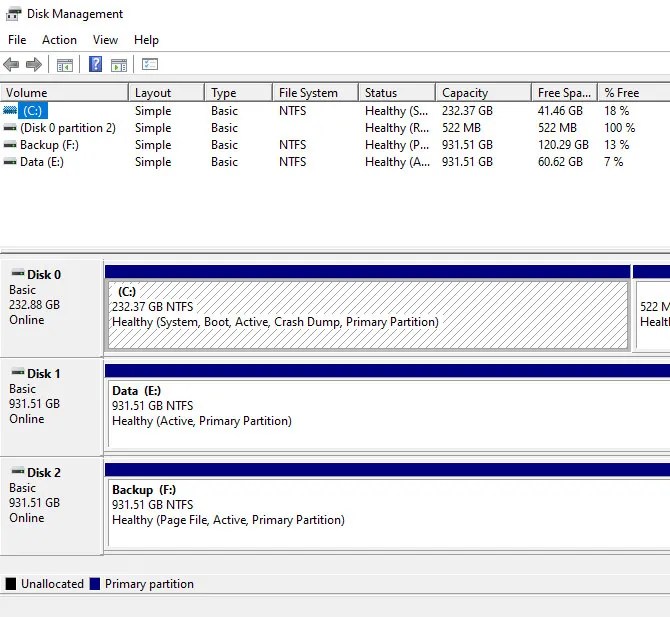This screenshot has width=670, height=617.
Task: Click the 232.37 GB capacity cell
Action: 467,111
